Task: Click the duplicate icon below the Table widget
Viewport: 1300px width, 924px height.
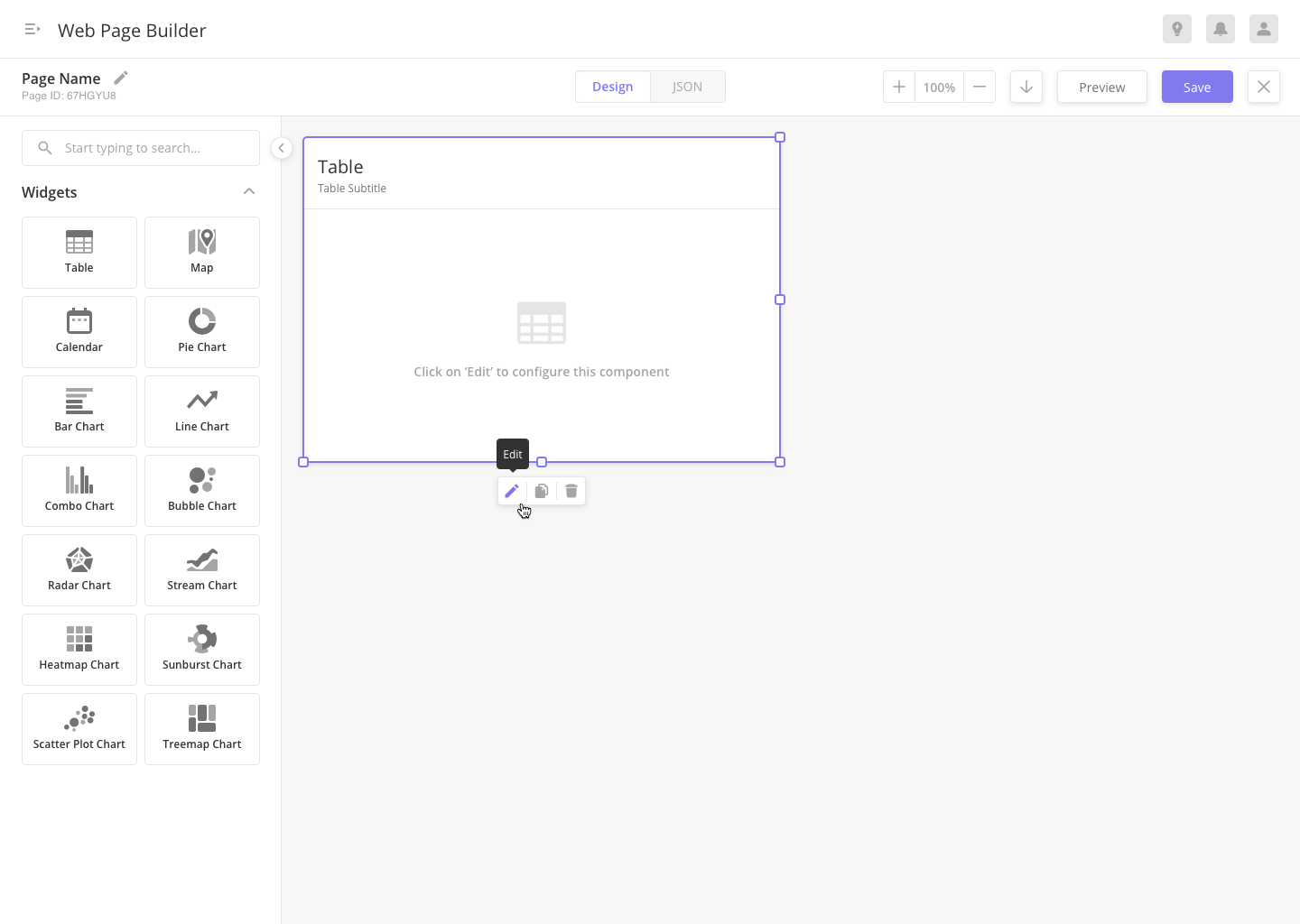Action: tap(542, 491)
